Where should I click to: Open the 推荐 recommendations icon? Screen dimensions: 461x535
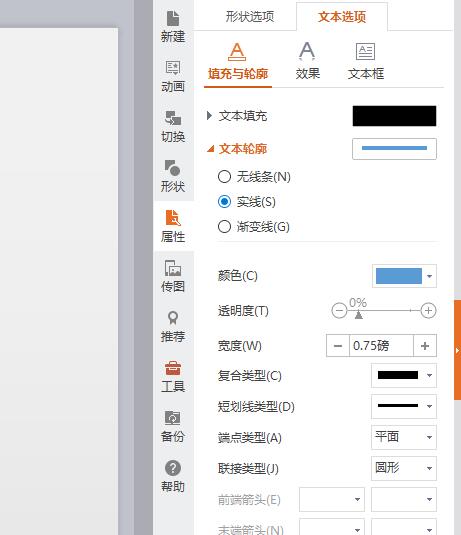point(173,327)
